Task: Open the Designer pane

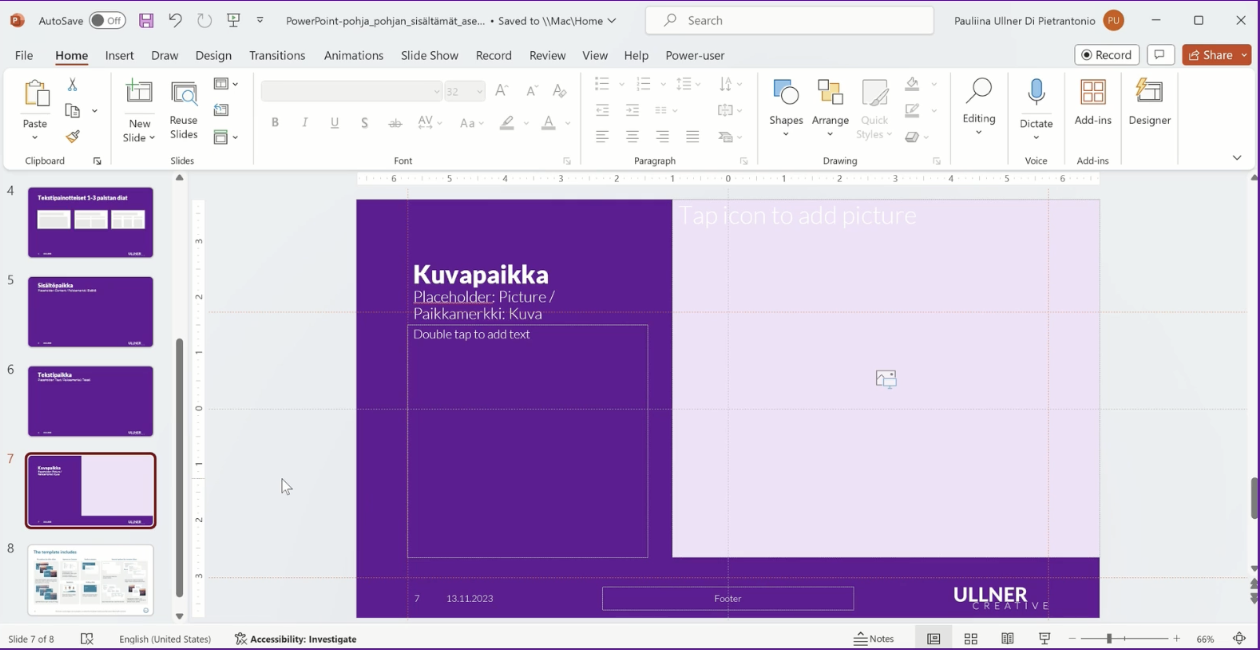Action: (x=1149, y=104)
